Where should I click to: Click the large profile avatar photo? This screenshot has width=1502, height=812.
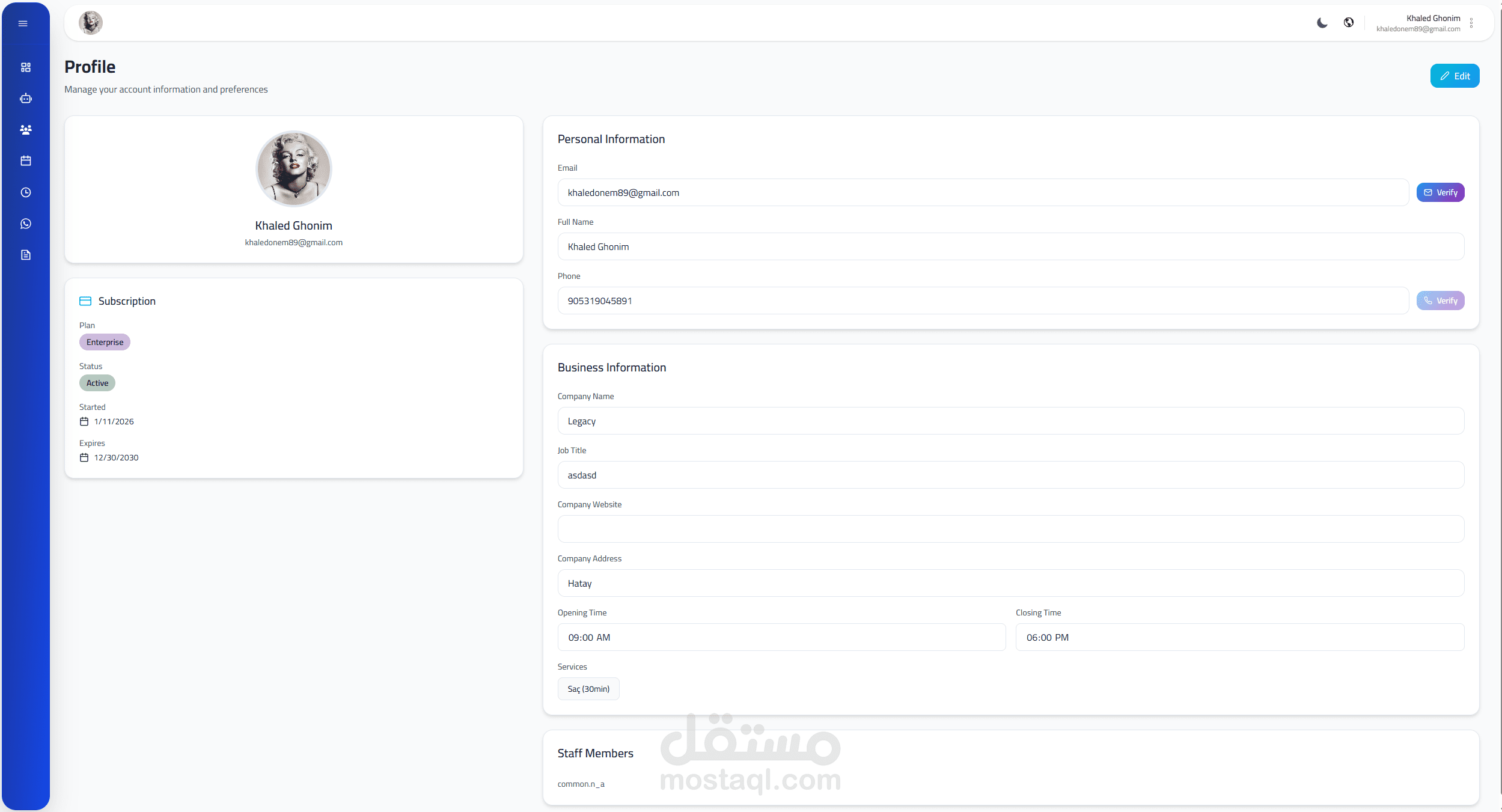(293, 169)
